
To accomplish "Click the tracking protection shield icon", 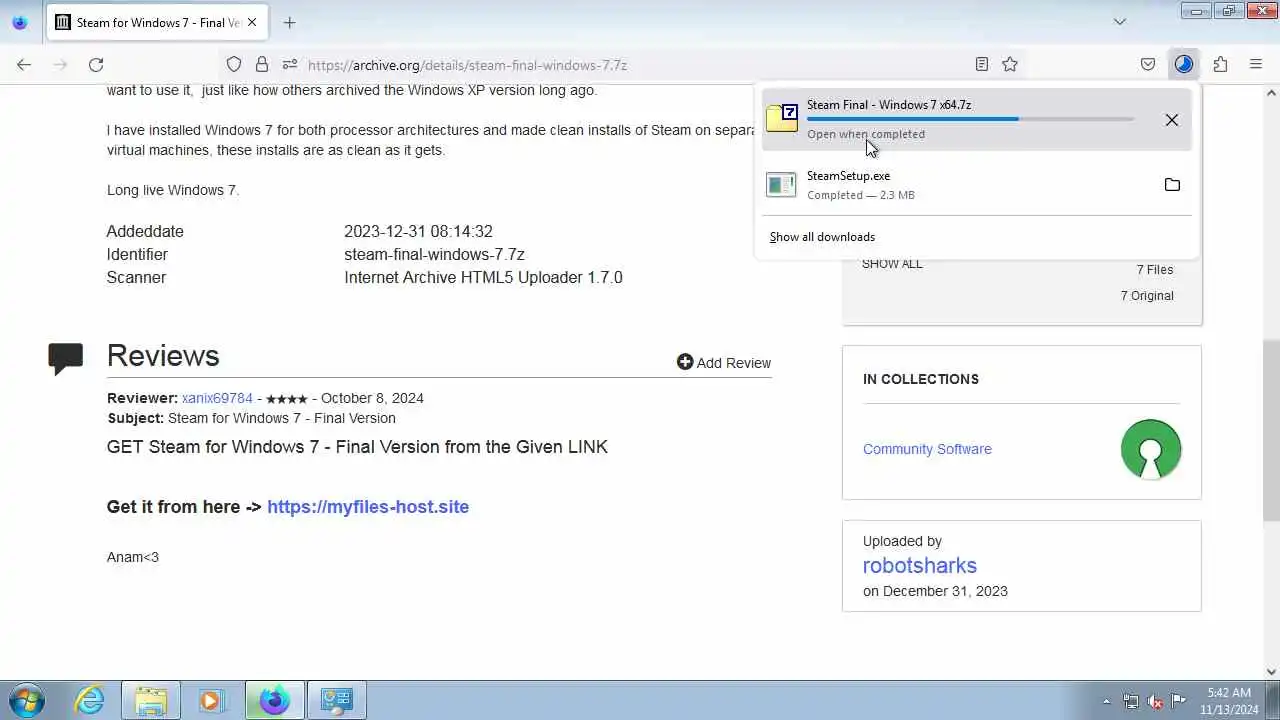I will tap(234, 64).
